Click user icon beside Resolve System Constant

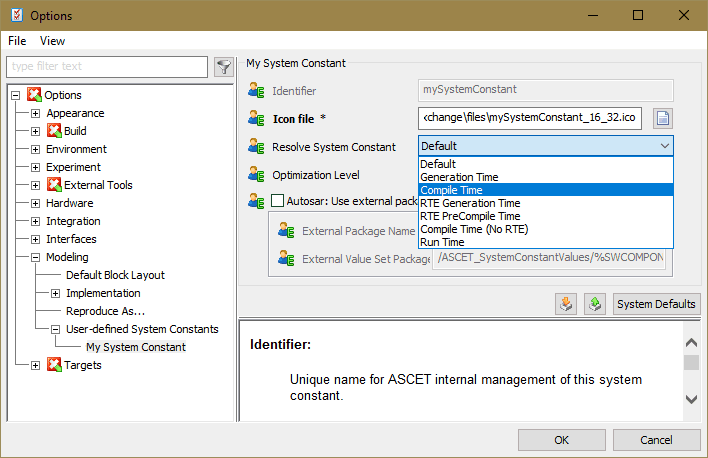pyautogui.click(x=256, y=146)
